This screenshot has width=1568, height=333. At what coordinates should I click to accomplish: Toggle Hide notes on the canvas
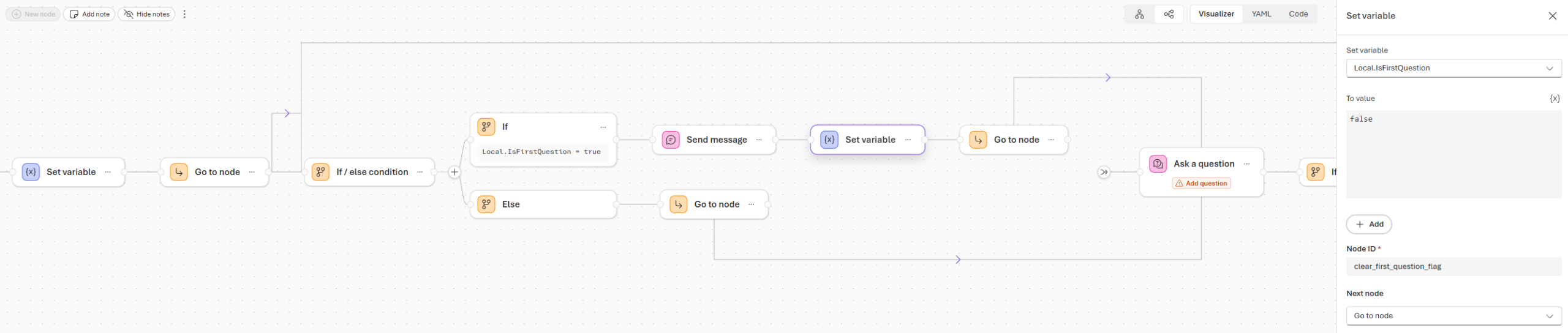tap(146, 14)
